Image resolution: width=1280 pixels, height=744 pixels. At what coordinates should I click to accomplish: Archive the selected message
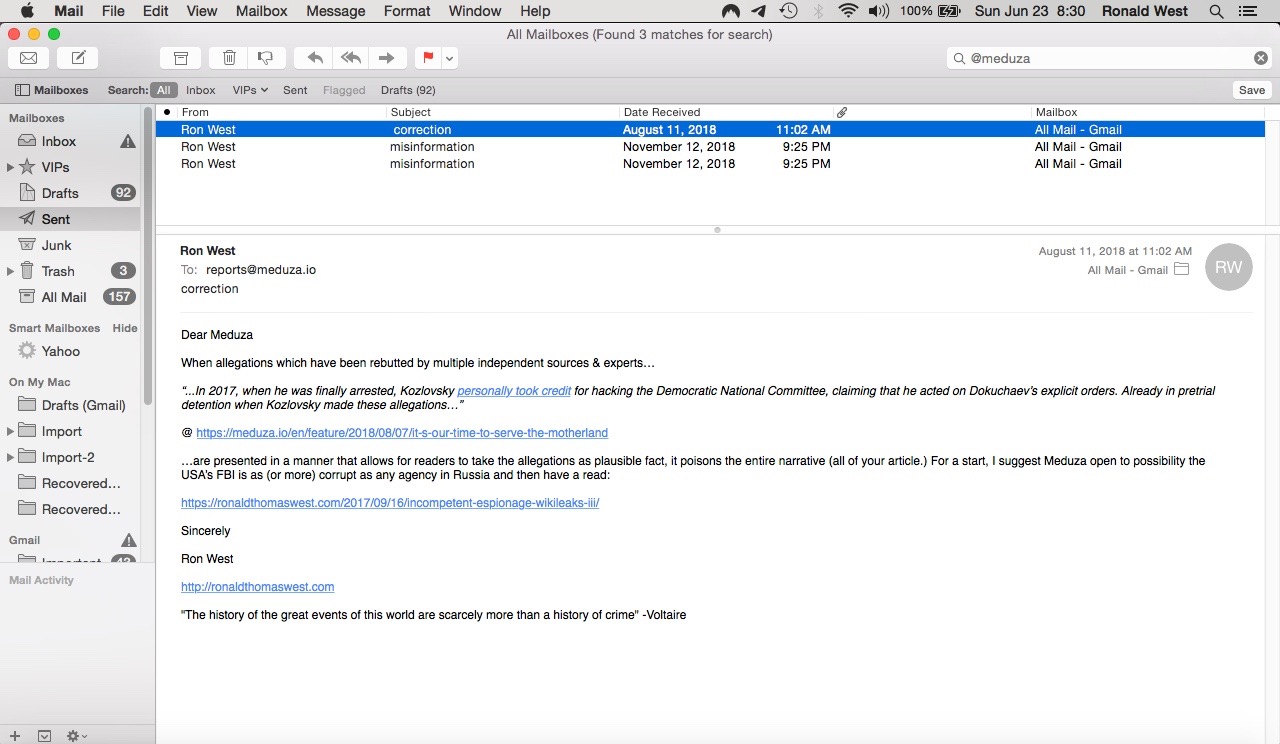tap(181, 58)
